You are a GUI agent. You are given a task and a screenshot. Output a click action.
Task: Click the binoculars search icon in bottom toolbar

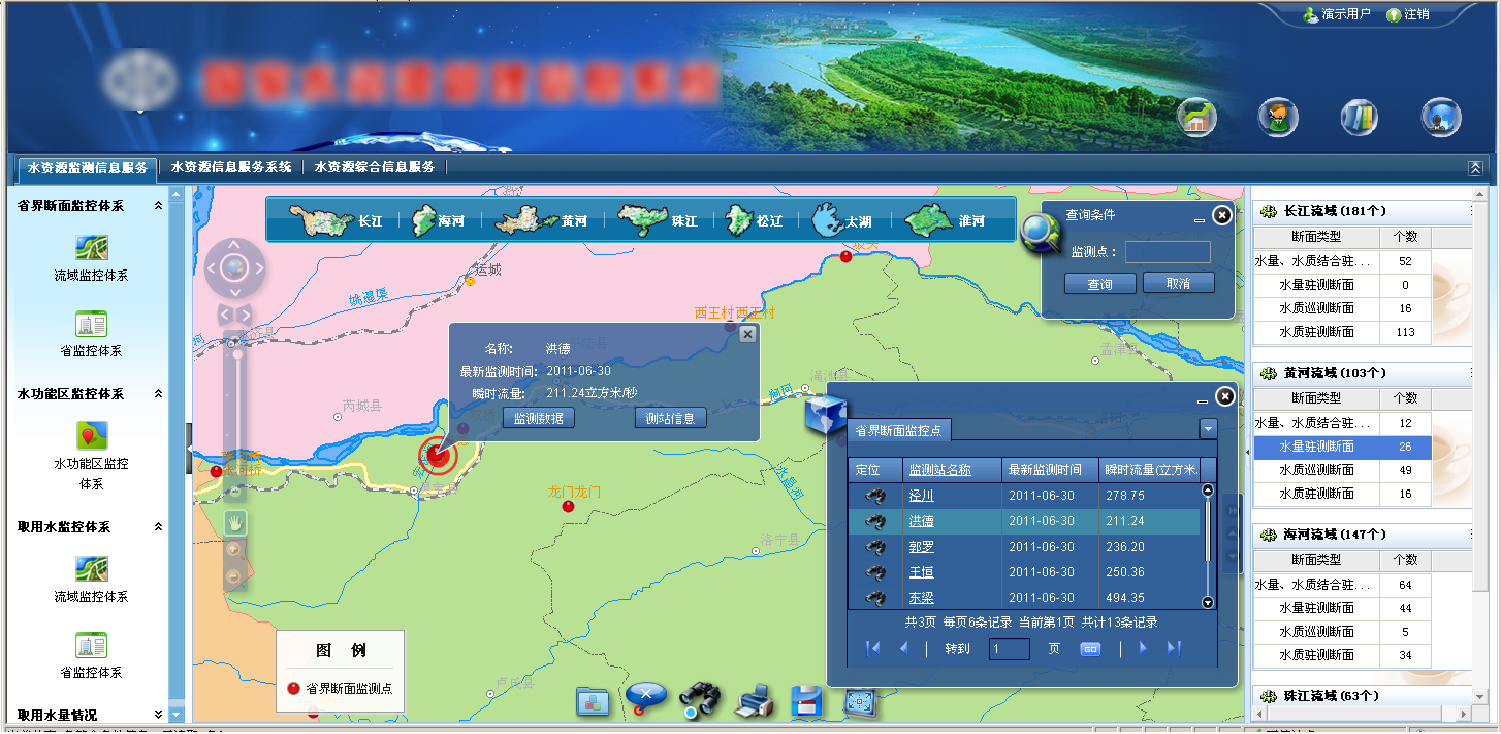coord(699,700)
